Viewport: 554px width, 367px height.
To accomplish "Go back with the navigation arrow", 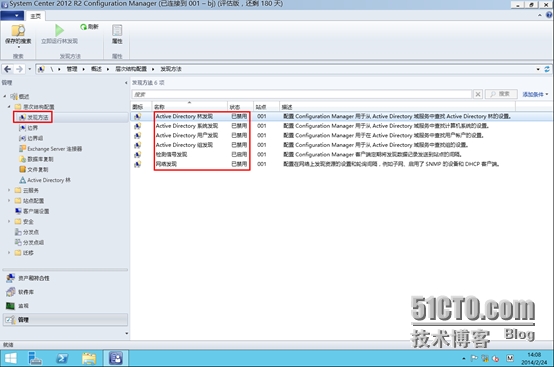I will click(7, 69).
